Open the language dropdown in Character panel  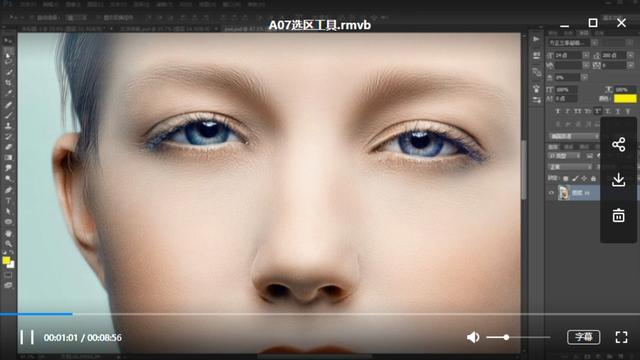(573, 136)
